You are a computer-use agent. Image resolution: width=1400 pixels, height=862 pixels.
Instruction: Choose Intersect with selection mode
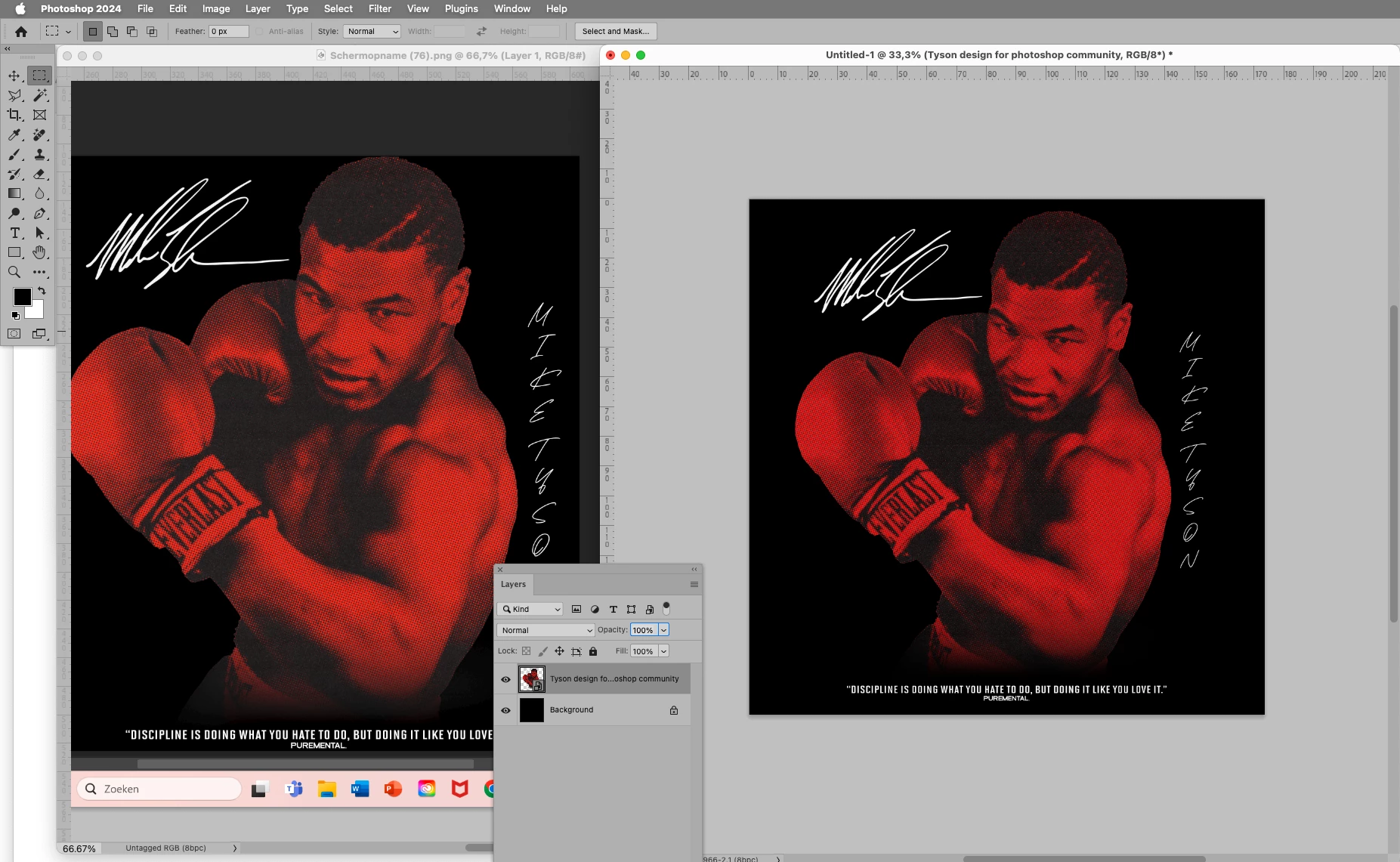click(x=152, y=31)
